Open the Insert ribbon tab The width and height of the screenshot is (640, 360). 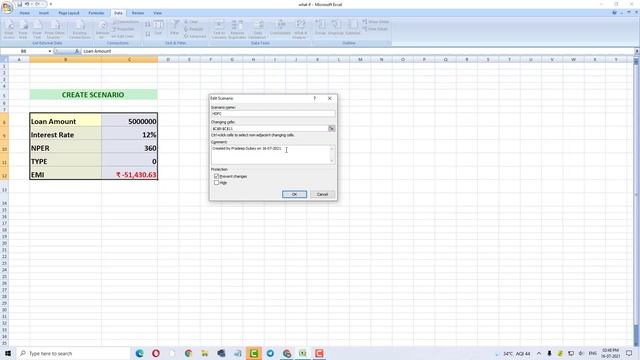point(44,13)
